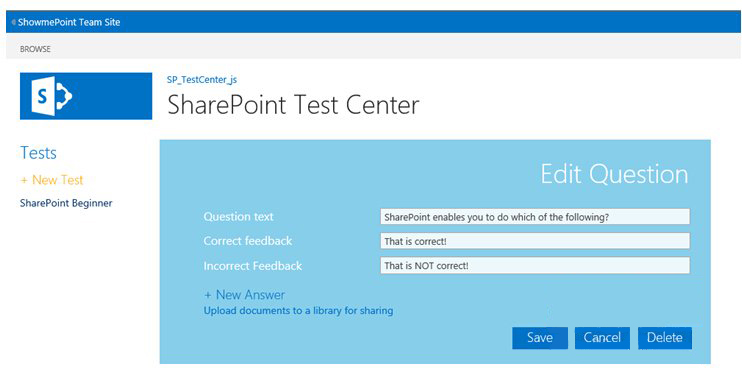Delete this question
742x370 pixels.
664,338
